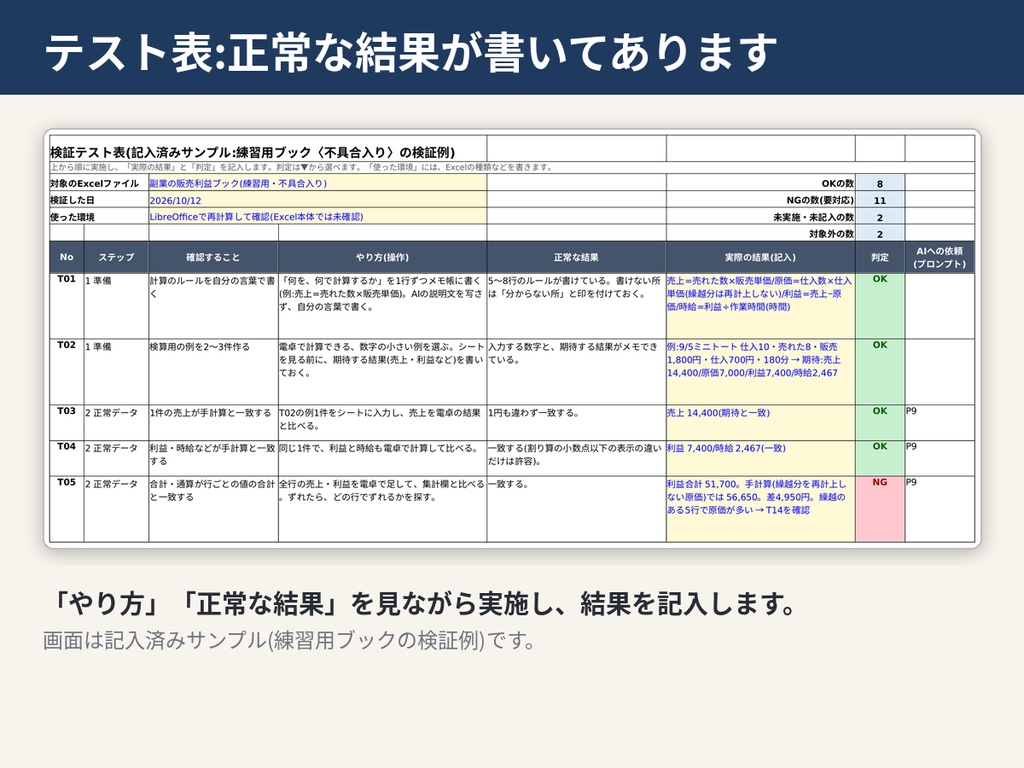Click the 対象のExcelファイル label cell
Viewport: 1024px width, 768px height.
pos(99,183)
